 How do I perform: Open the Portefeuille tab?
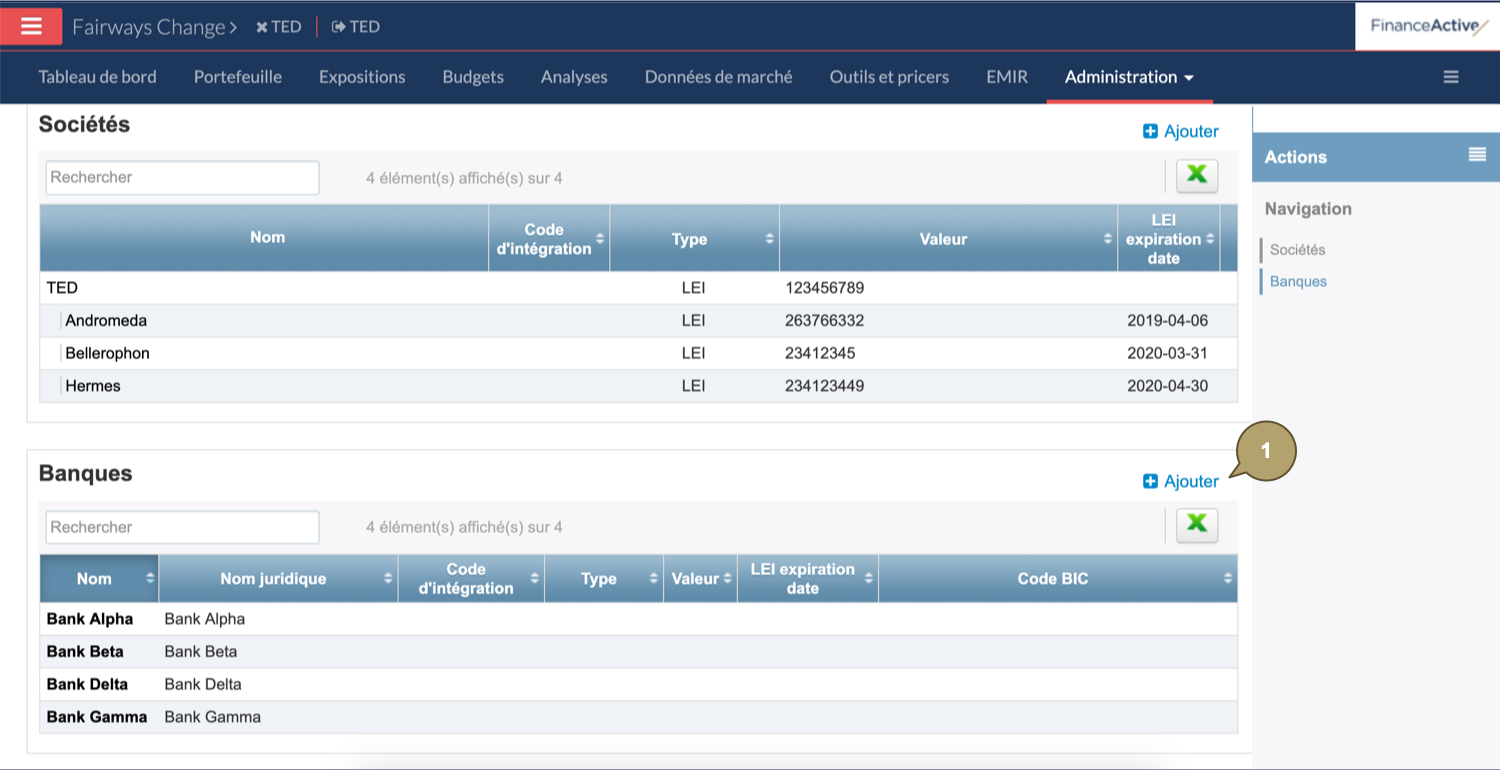[238, 77]
